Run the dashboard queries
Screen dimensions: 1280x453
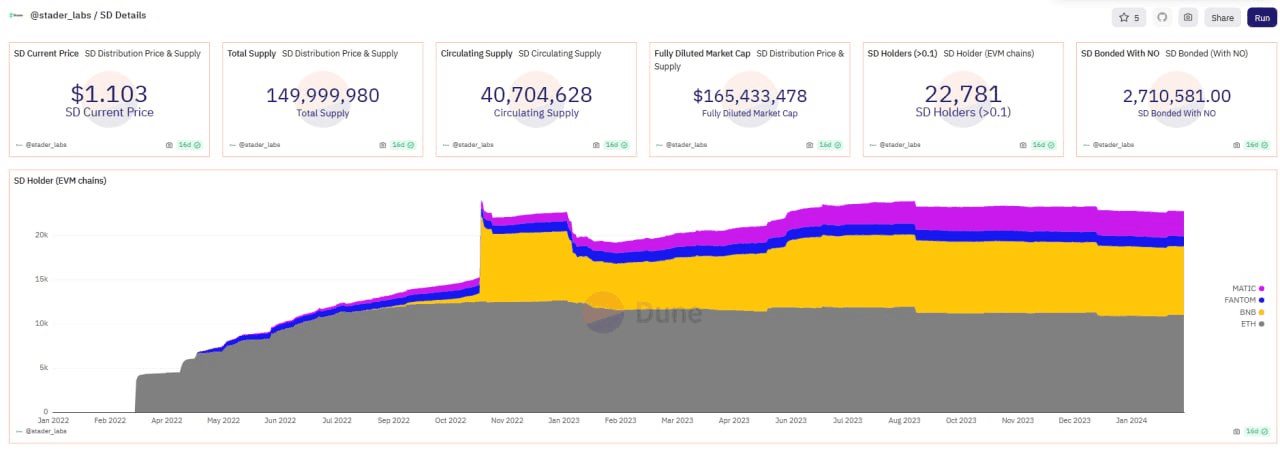click(x=1262, y=17)
